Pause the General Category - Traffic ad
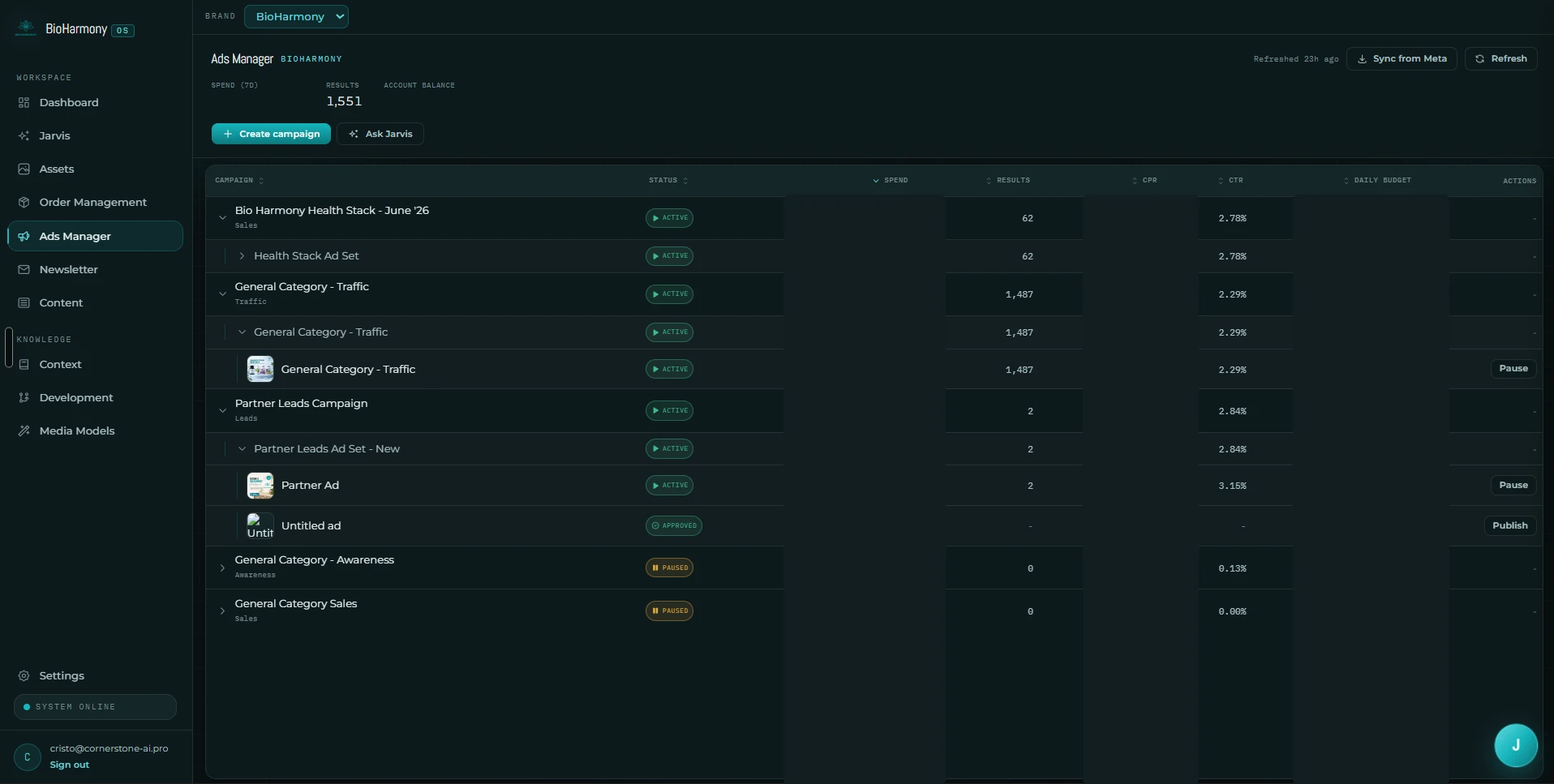This screenshot has height=784, width=1554. [x=1513, y=369]
